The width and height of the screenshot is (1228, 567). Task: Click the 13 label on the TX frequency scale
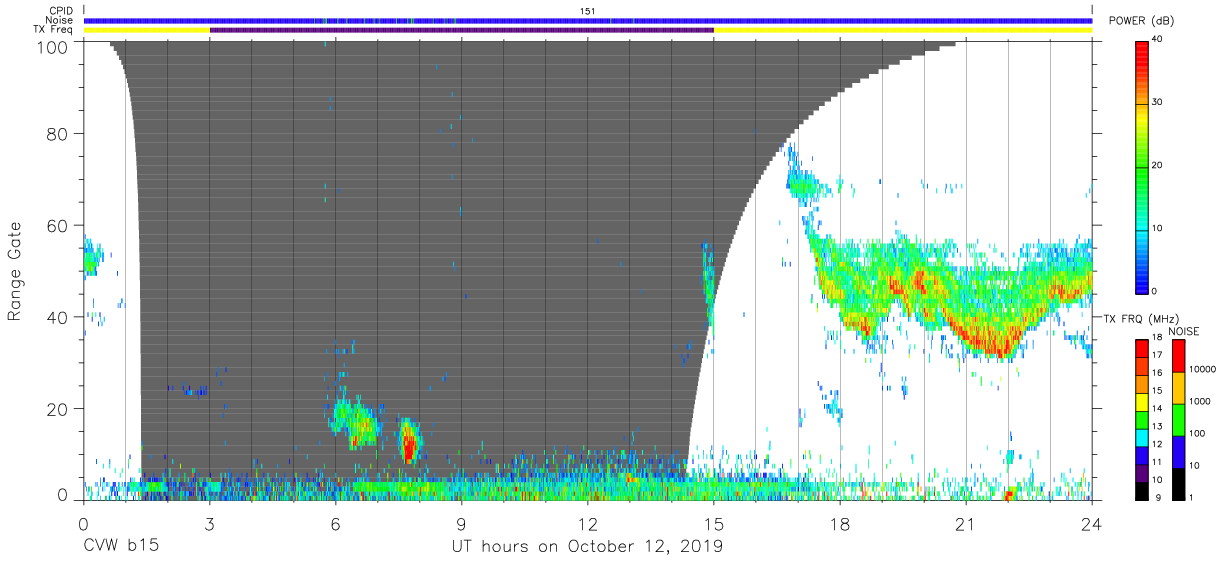[x=1158, y=428]
